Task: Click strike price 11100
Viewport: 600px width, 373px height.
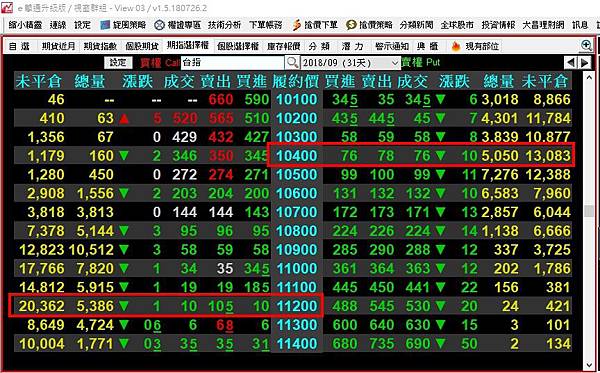Action: coord(297,287)
